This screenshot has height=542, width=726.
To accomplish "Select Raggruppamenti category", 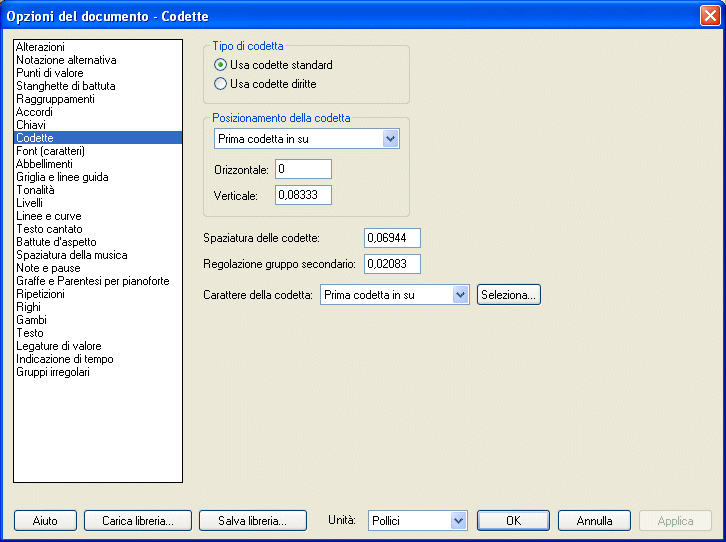I will pos(98,99).
